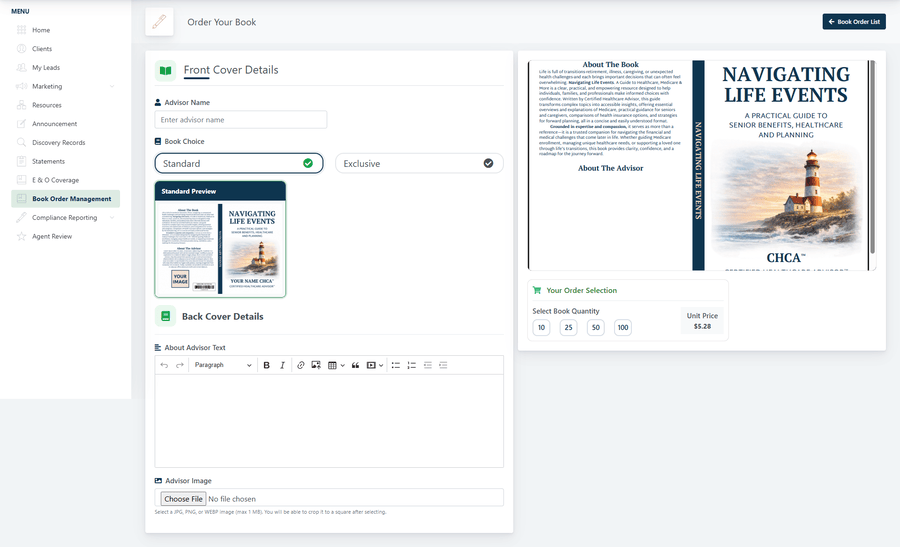The height and width of the screenshot is (547, 900).
Task: Click the pencil icon beside Order Your Book
Action: (x=160, y=22)
